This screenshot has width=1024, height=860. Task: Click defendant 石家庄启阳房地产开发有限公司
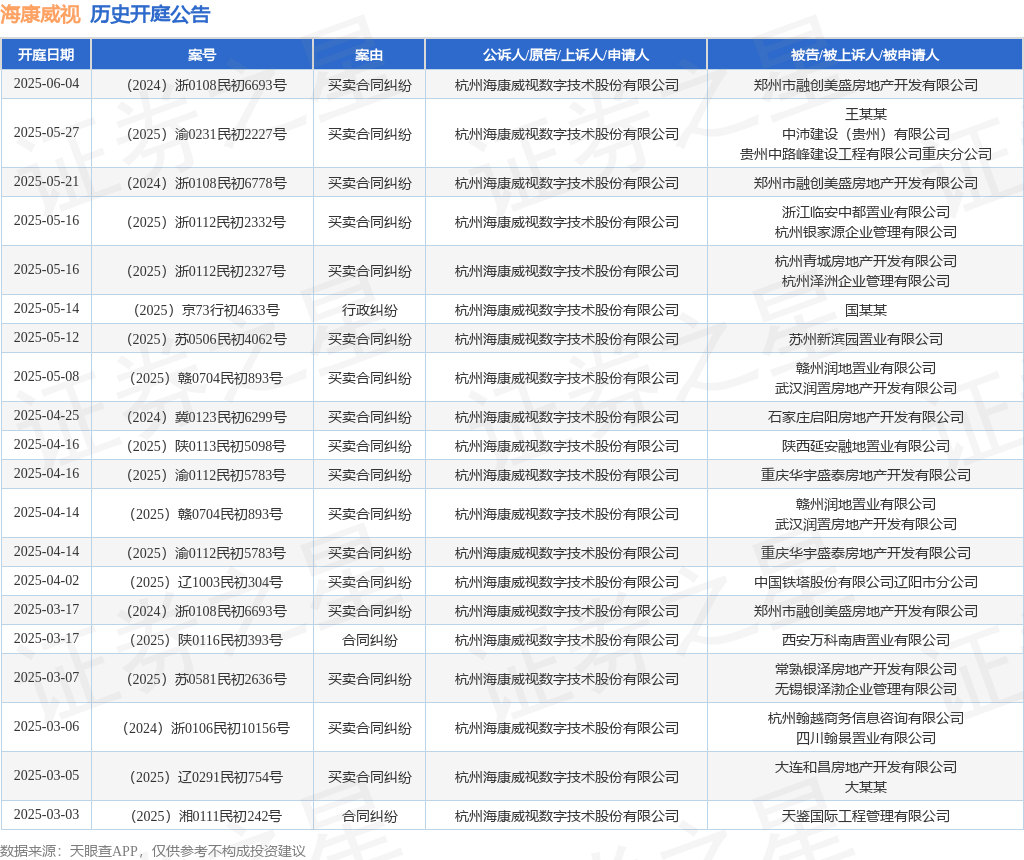pos(865,417)
